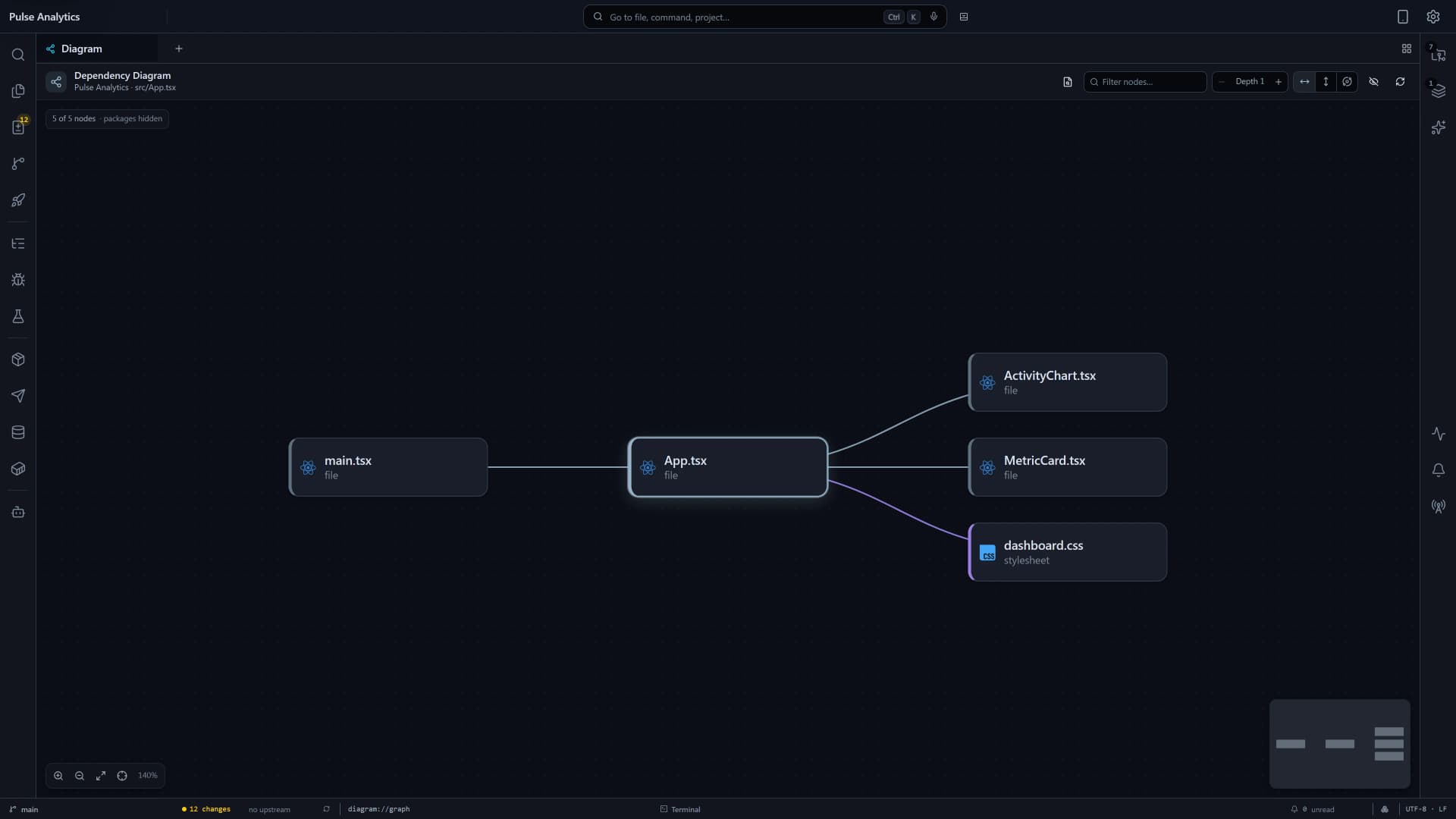1456x819 pixels.
Task: Select the App.tsx node
Action: tap(728, 467)
